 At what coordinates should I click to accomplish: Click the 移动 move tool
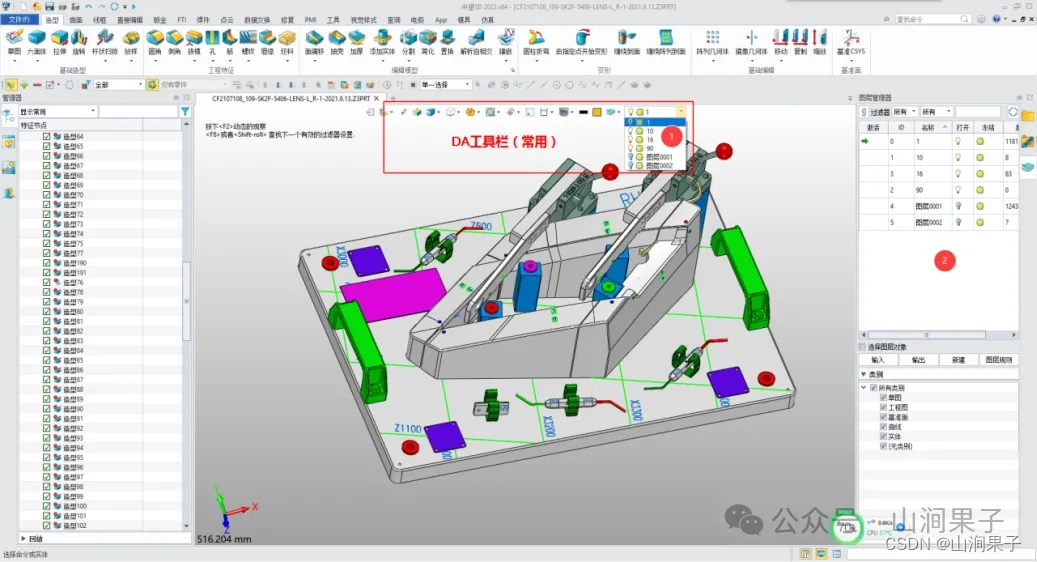781,42
